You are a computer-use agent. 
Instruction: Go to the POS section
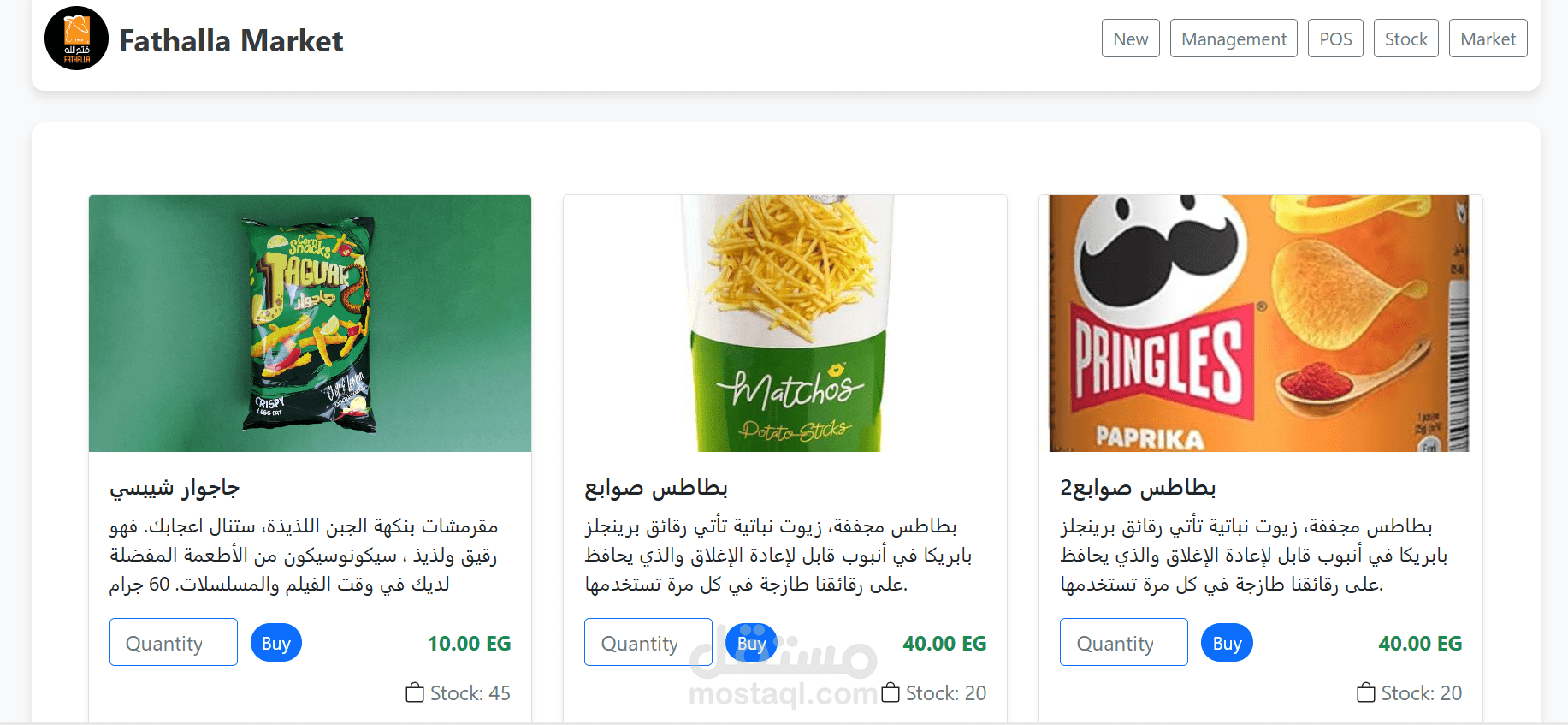click(1335, 39)
